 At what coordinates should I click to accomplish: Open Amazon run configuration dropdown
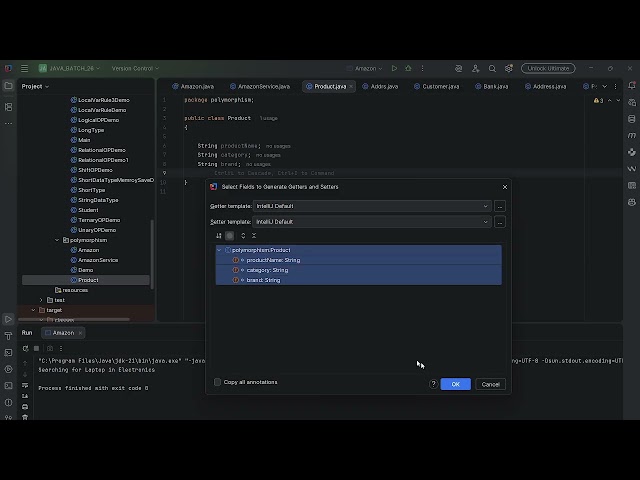click(364, 68)
